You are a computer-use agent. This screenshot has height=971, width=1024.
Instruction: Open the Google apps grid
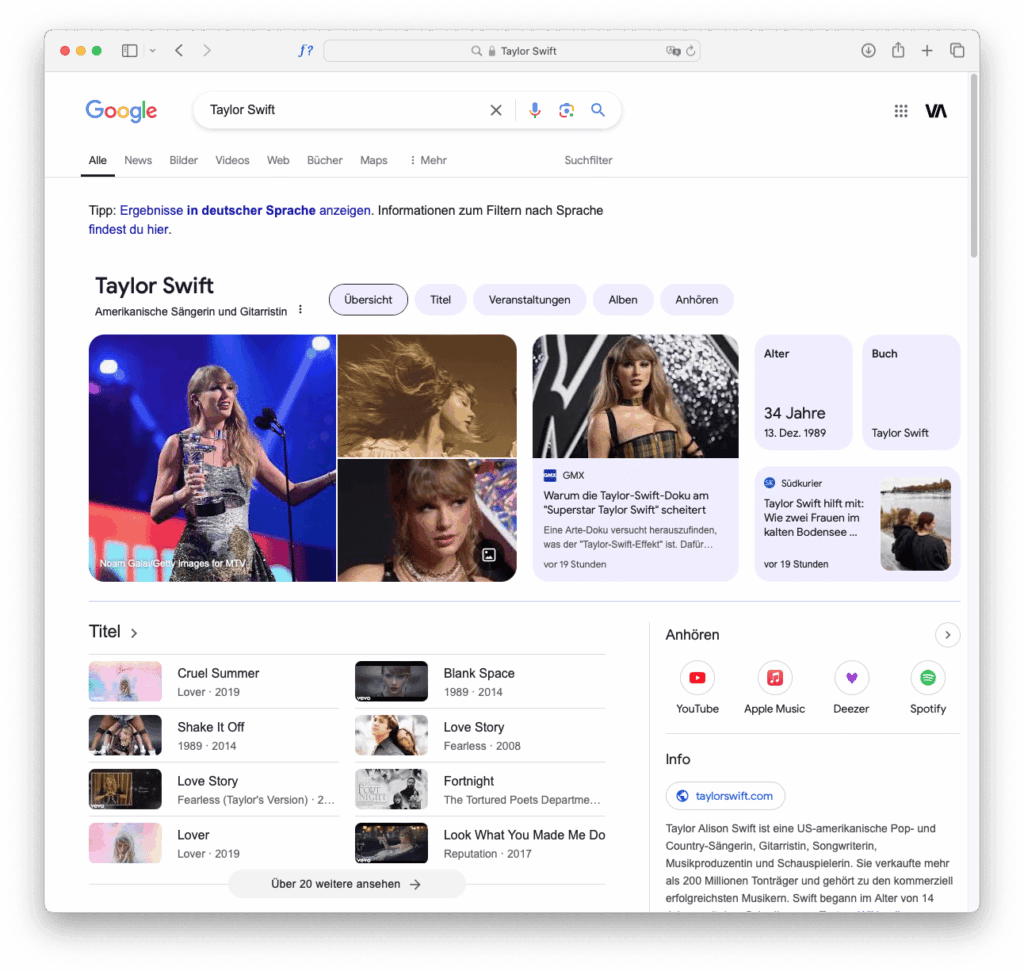(901, 111)
